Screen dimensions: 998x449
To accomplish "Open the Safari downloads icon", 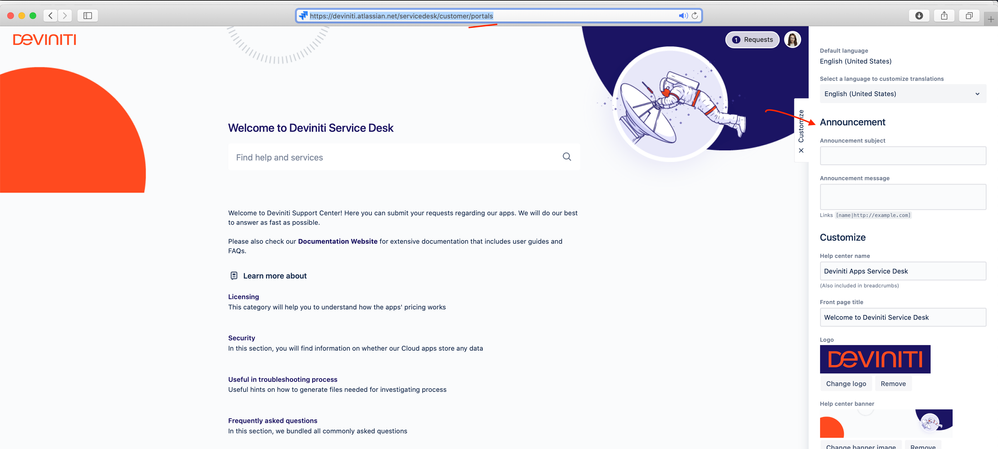I will [x=918, y=15].
